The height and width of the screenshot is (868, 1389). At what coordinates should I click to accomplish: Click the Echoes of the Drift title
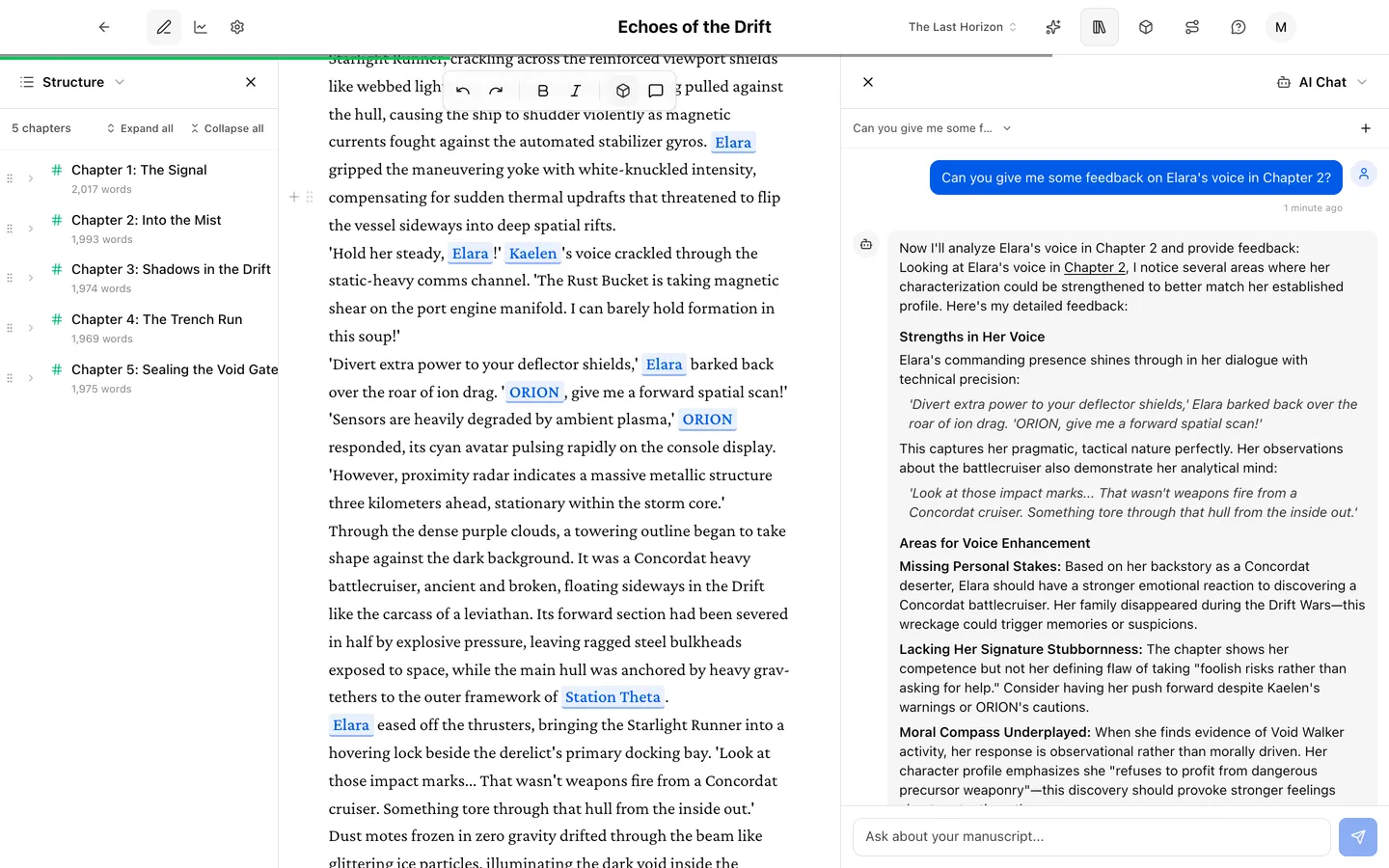694,27
